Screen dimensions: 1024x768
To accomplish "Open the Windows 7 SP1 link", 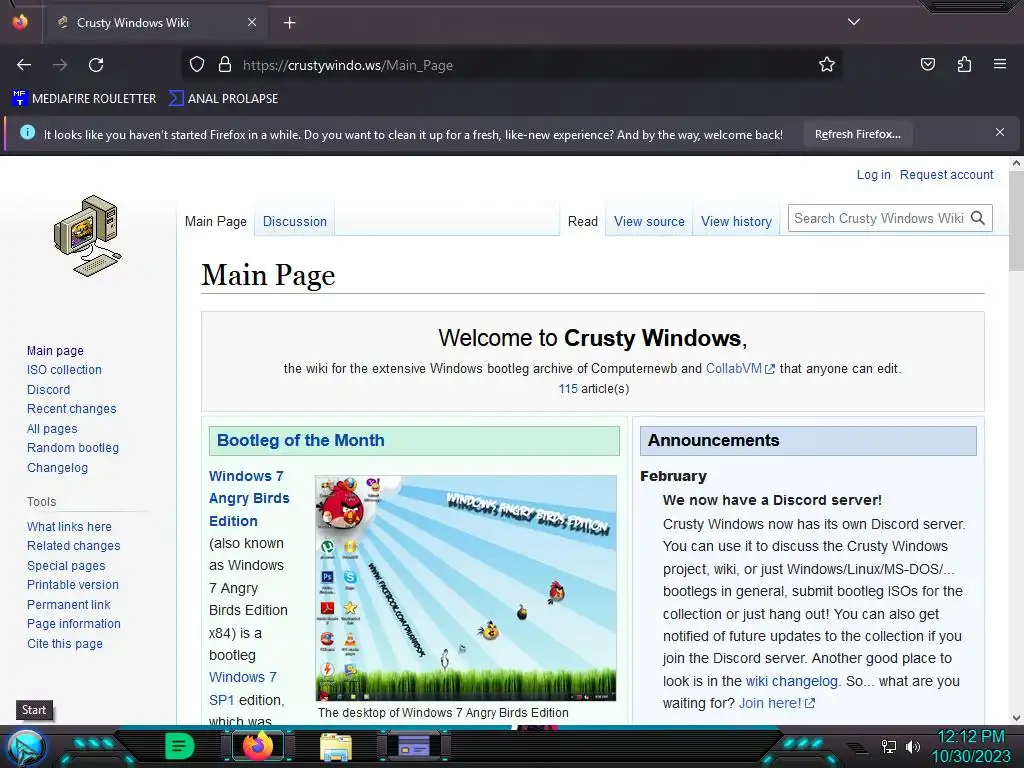I will [x=242, y=688].
